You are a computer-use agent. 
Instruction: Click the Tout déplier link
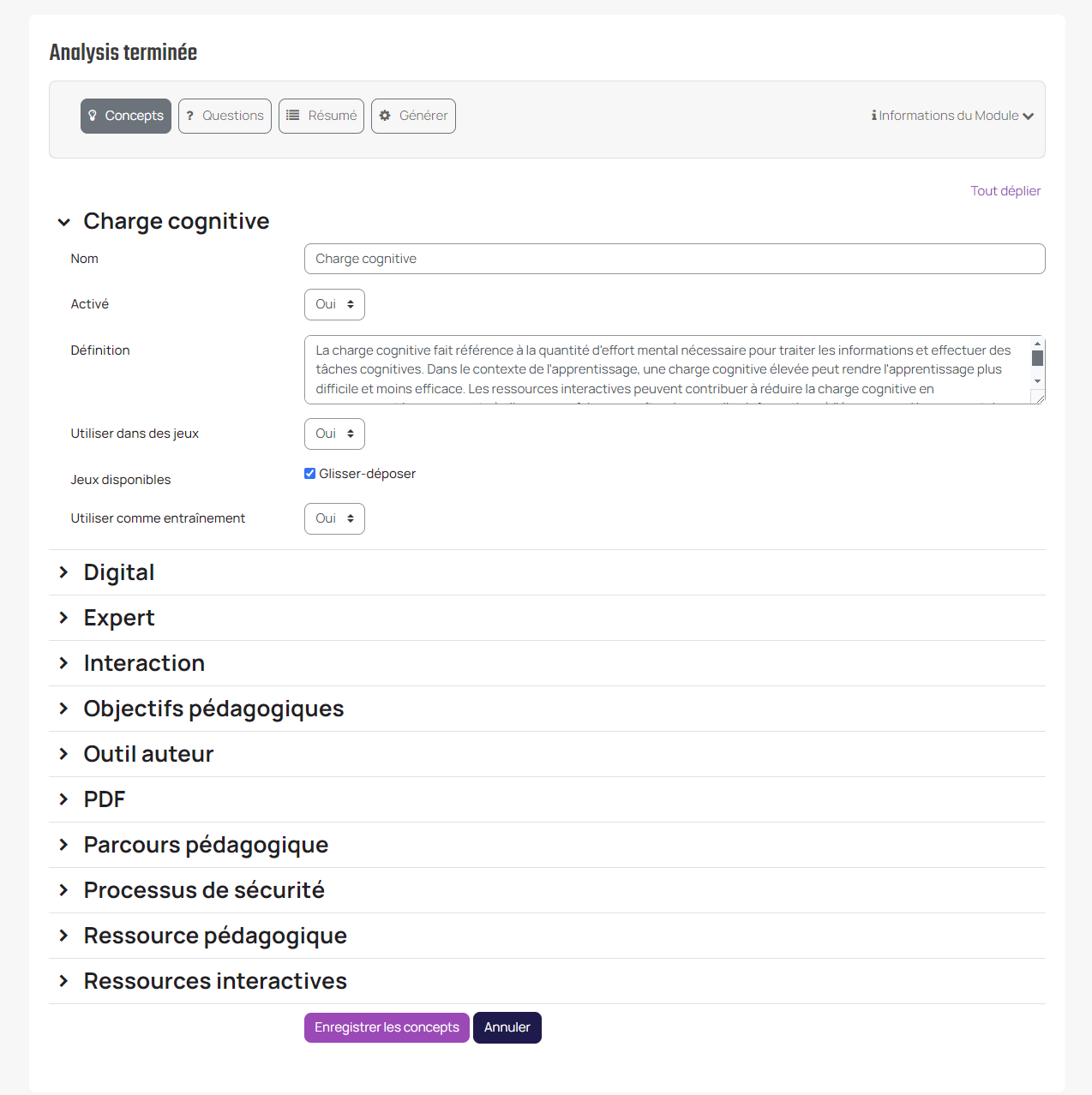coord(1005,191)
